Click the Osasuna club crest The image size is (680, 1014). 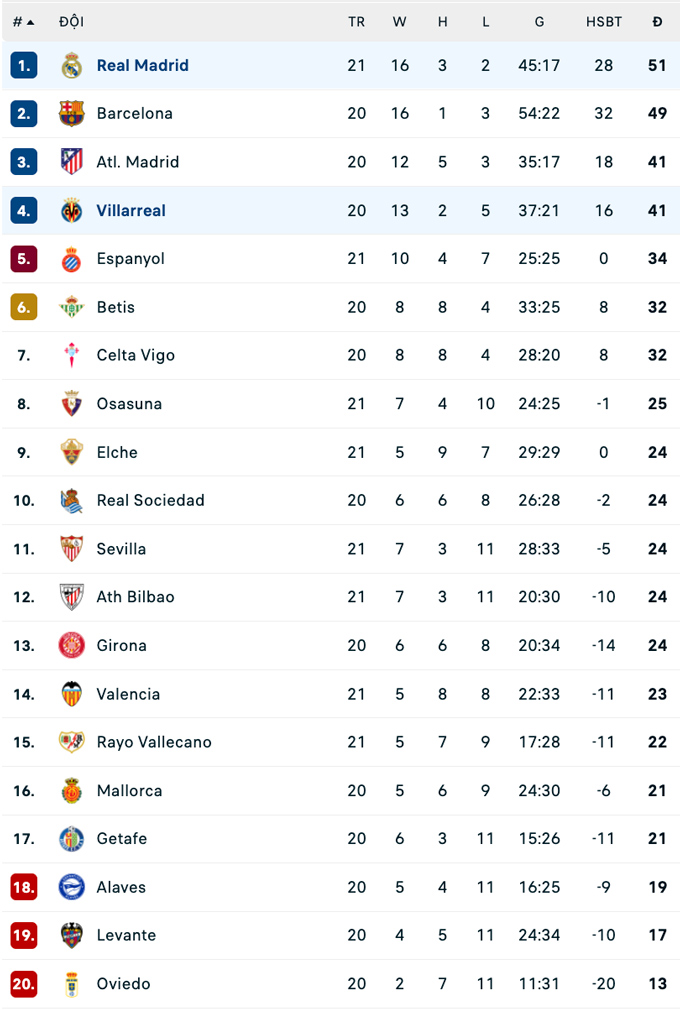71,404
